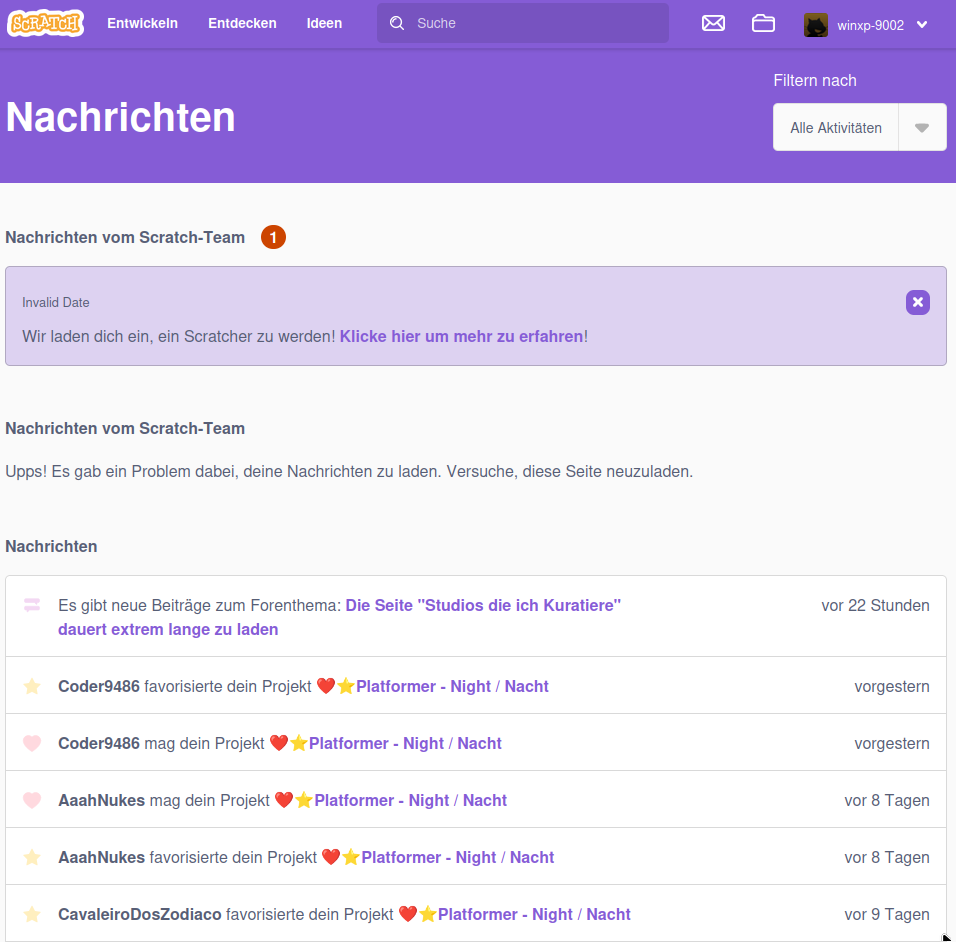The image size is (956, 942).
Task: Follow 'Klicke hier um mehr zu erfahren' link
Action: [461, 336]
